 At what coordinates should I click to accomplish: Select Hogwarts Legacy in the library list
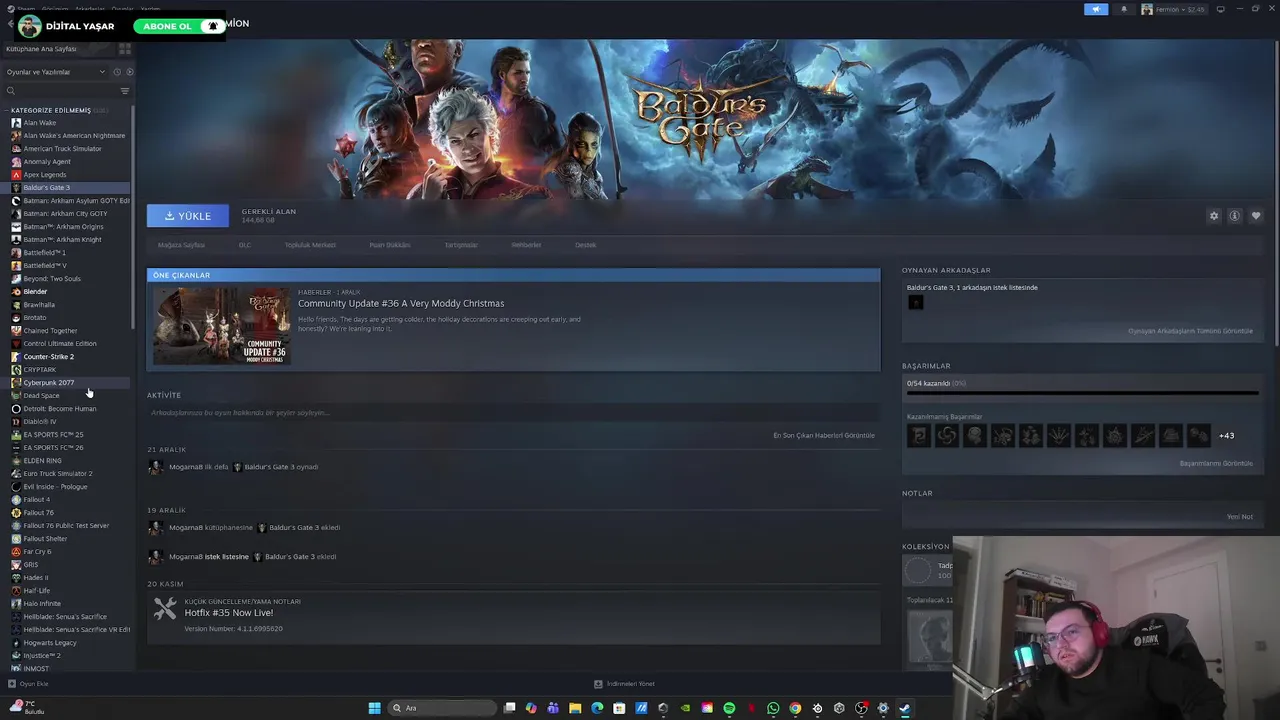50,643
